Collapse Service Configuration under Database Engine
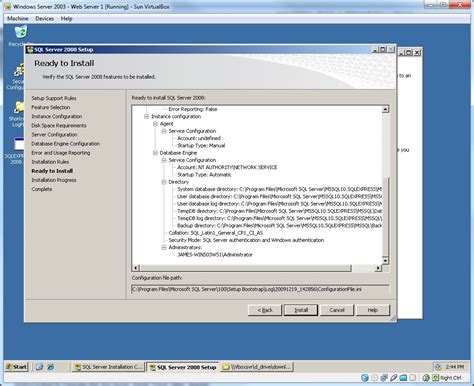The width and height of the screenshot is (474, 386). 164,160
